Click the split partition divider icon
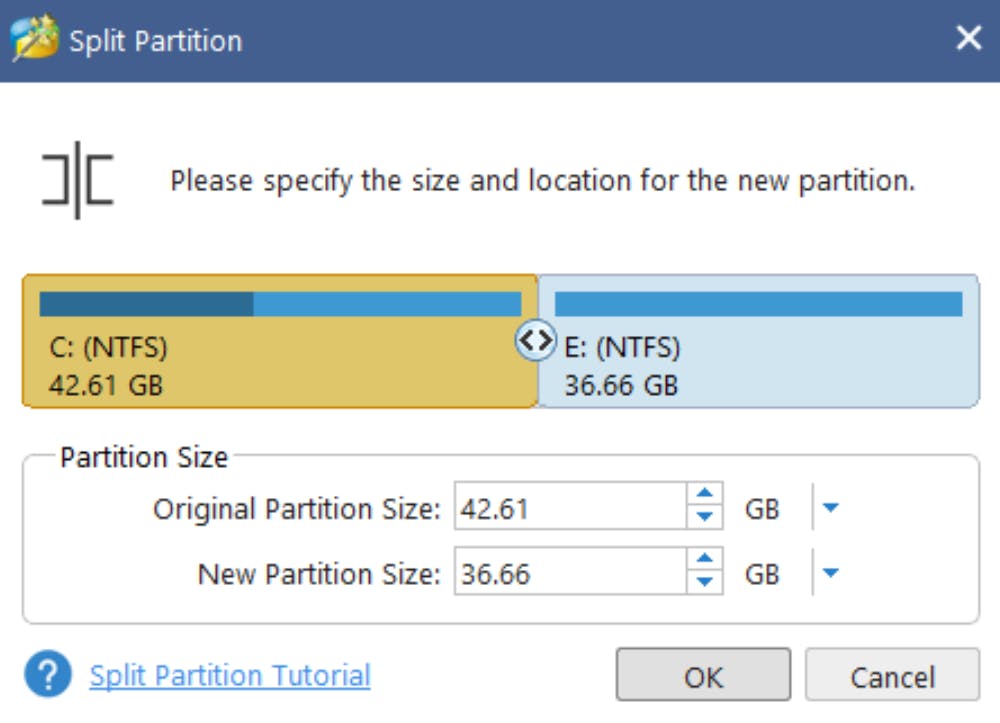Image resolution: width=1000 pixels, height=723 pixels. click(x=77, y=180)
